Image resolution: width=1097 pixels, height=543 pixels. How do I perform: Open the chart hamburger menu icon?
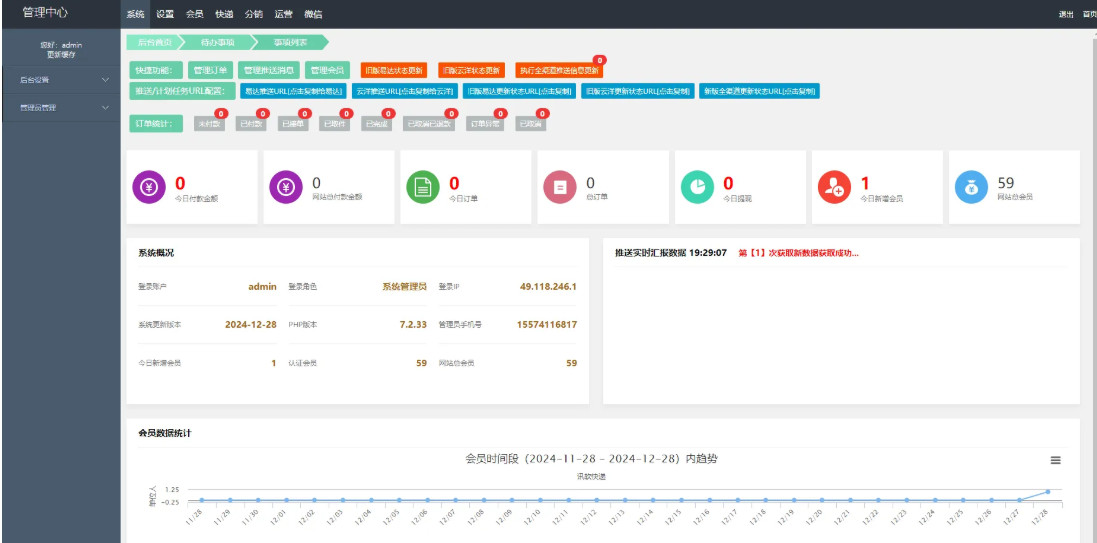tap(1054, 460)
